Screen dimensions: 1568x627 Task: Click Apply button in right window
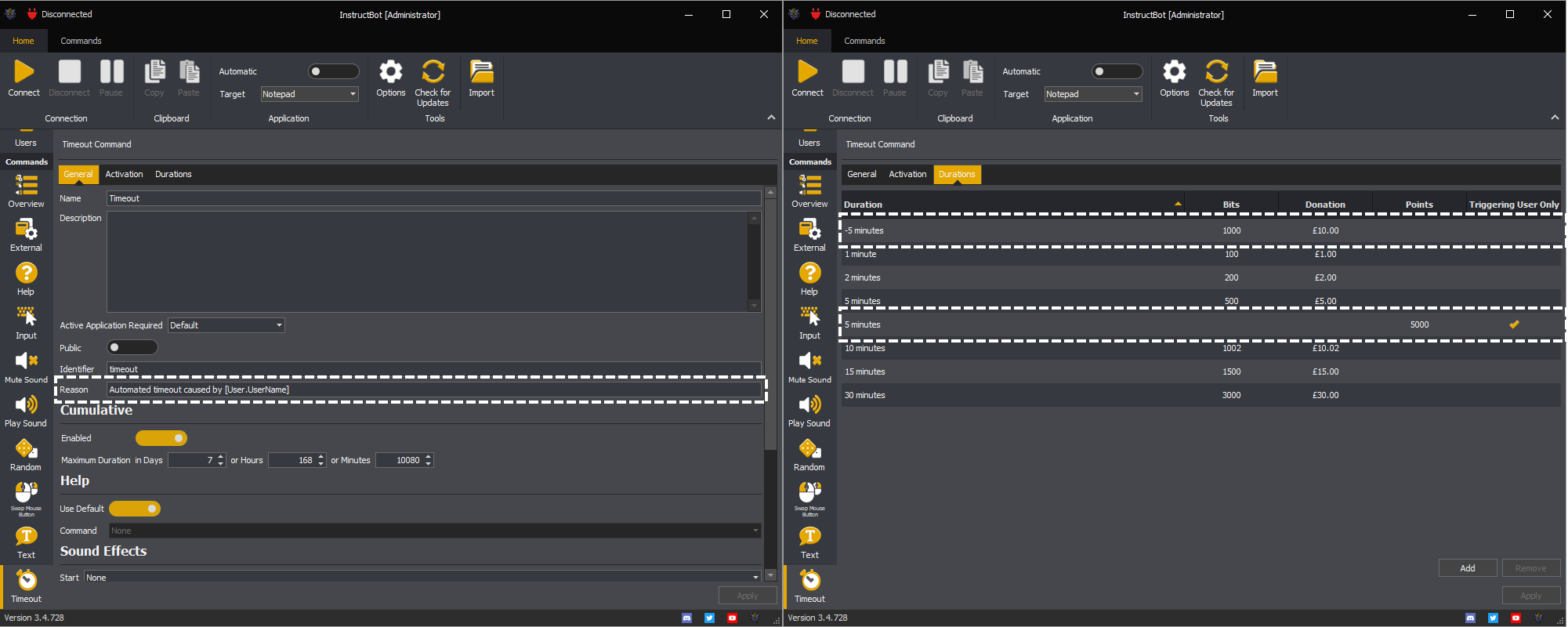click(1531, 596)
